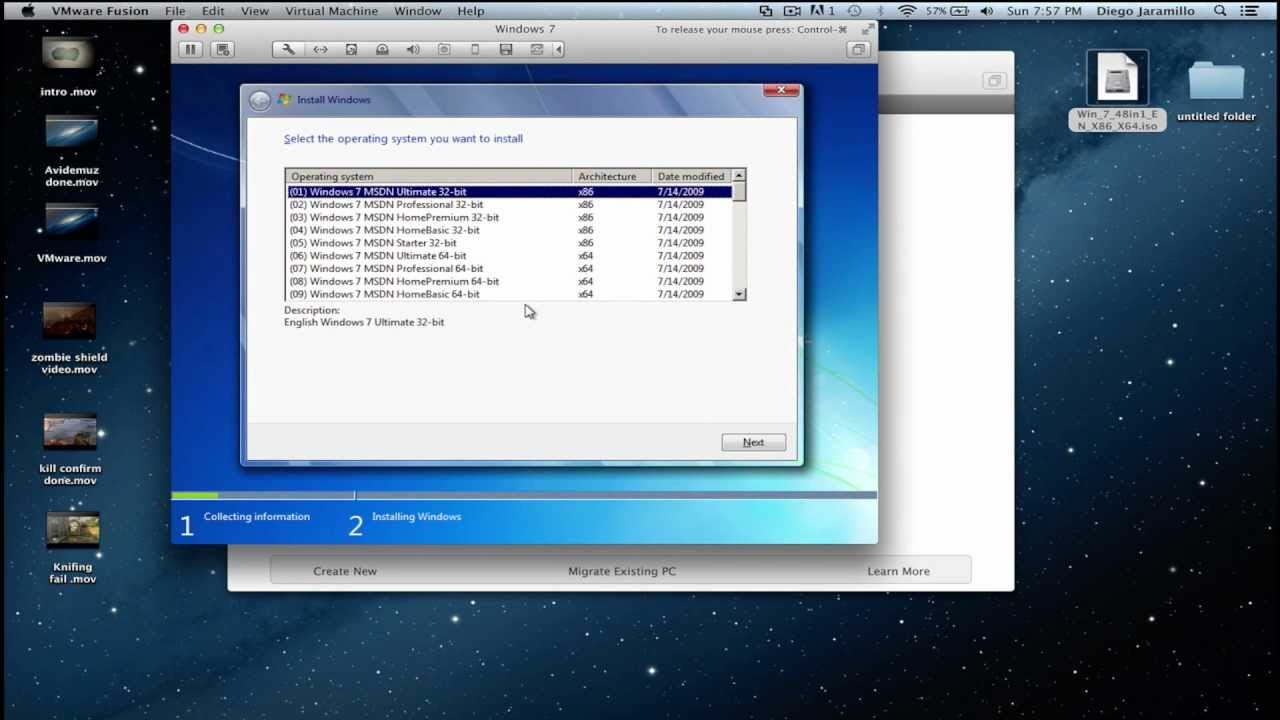Select Windows 7 MSDN HomeBasic 32-bit
Viewport: 1280px width, 720px height.
point(510,230)
